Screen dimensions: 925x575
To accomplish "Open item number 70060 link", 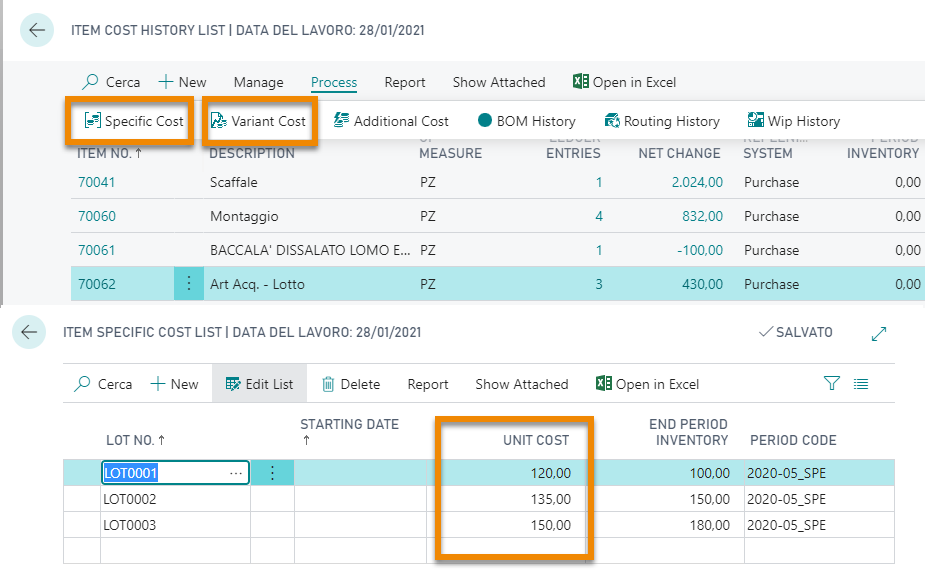I will coord(97,216).
